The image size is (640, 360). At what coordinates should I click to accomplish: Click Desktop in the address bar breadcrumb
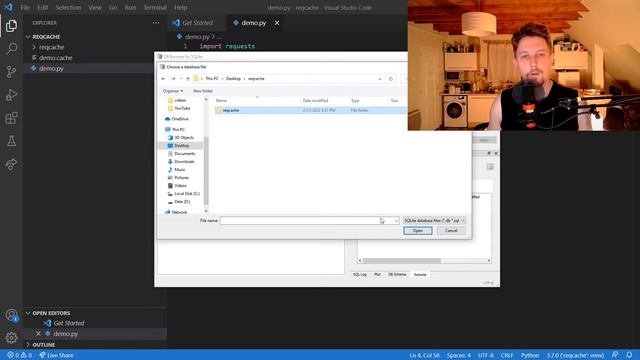(x=233, y=78)
